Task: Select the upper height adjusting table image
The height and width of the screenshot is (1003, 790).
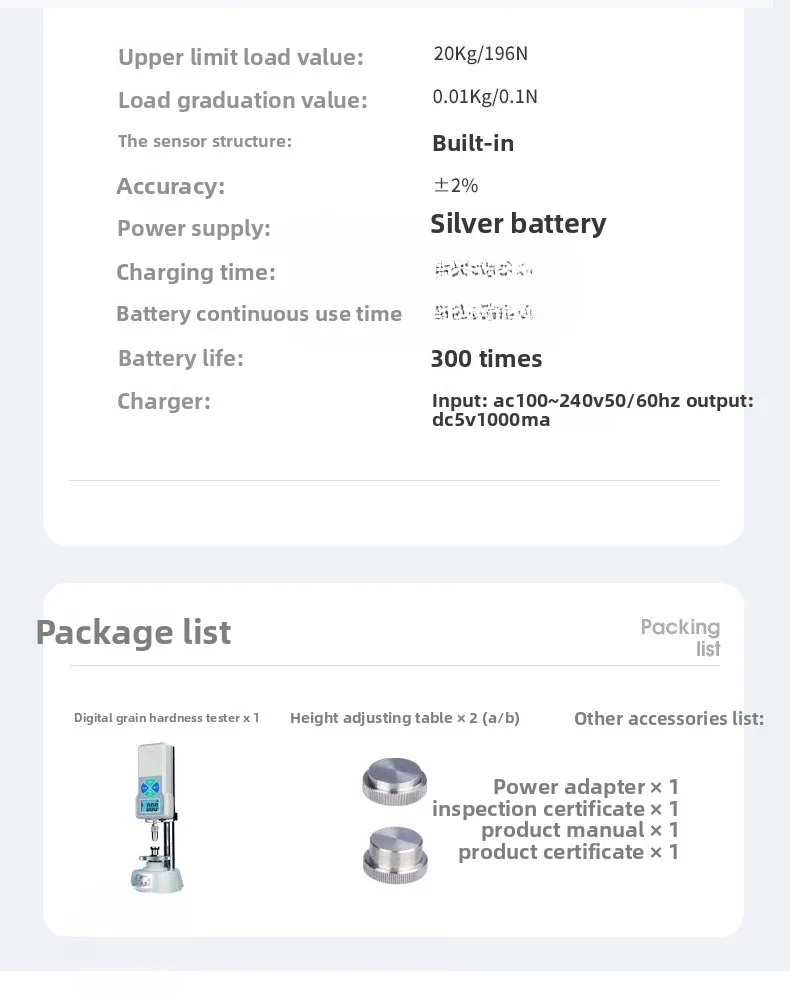Action: [x=394, y=780]
